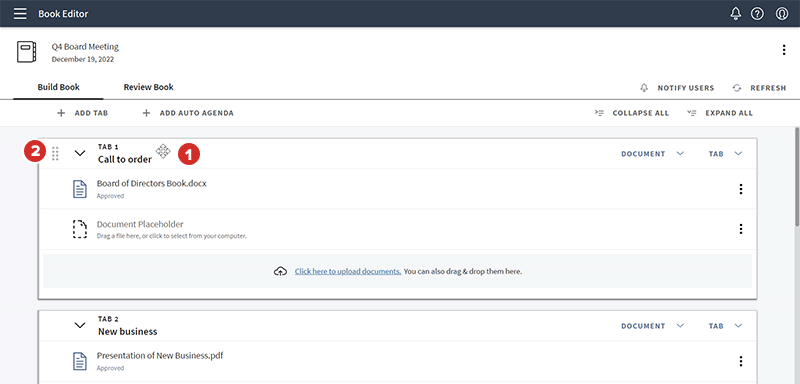Click Add Tab button
Screen dimensions: 800x384
click(82, 113)
